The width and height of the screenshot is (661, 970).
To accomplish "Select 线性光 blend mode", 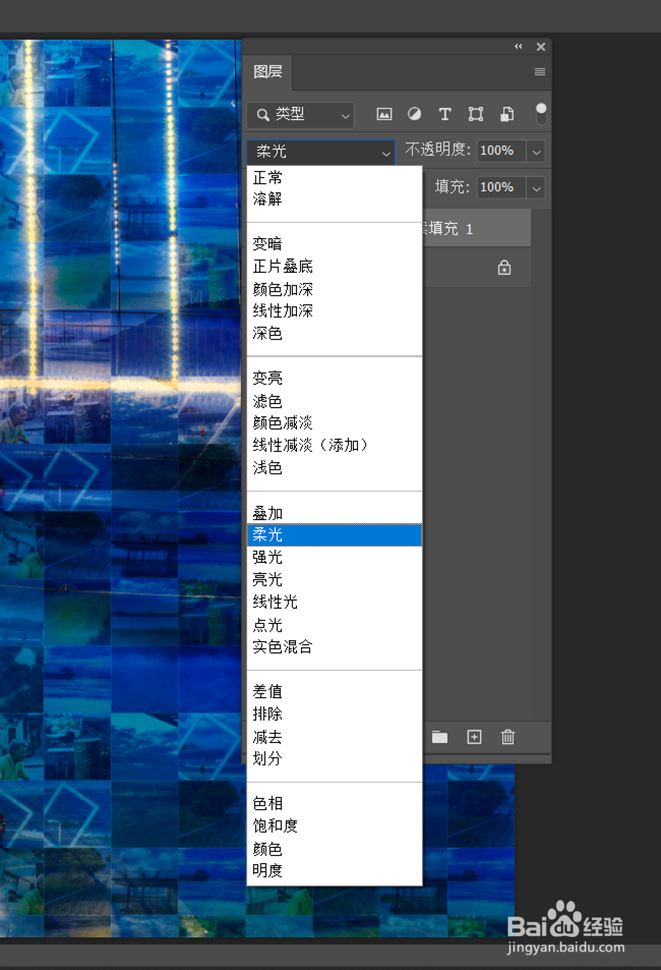I will tap(335, 602).
